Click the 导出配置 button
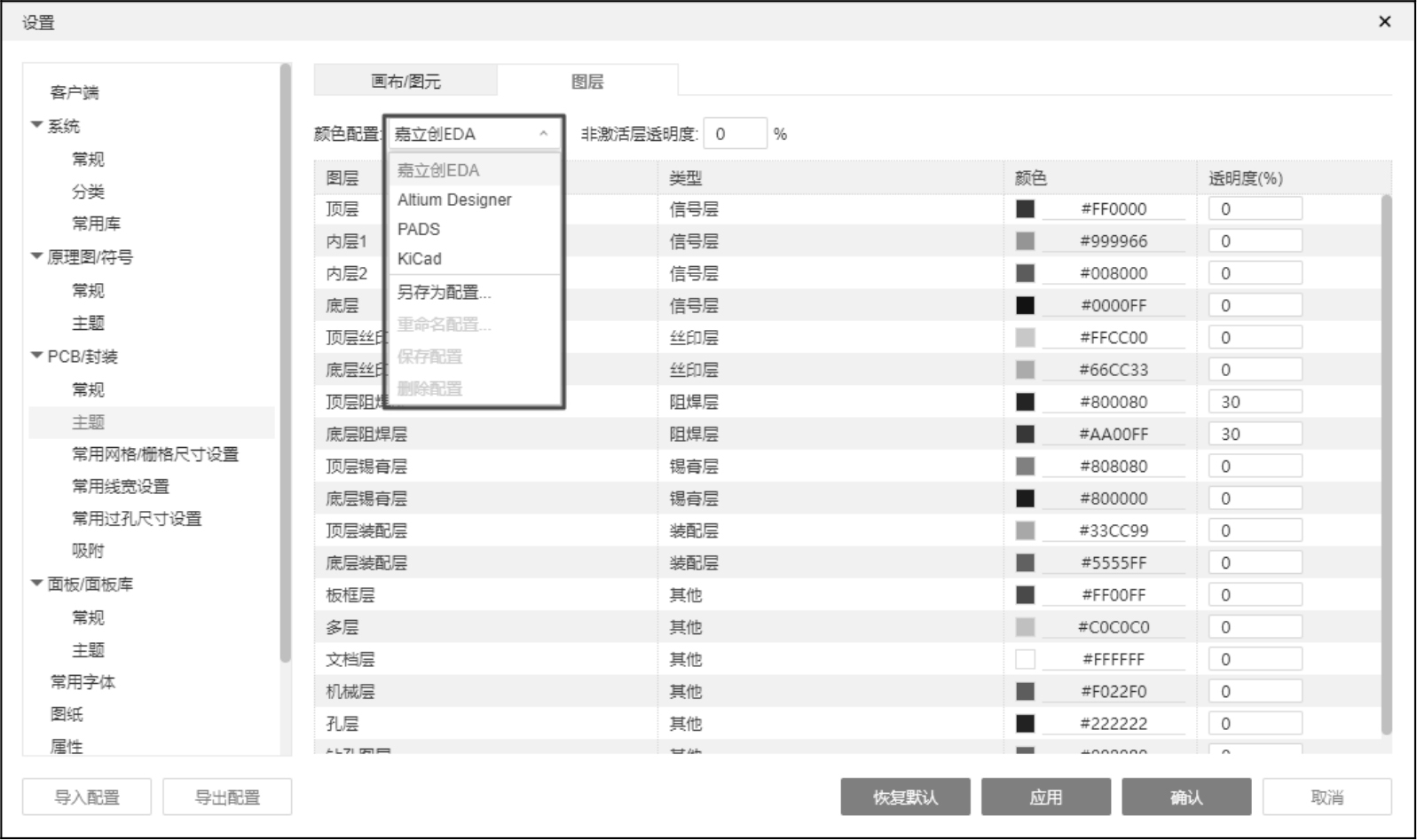Viewport: 1417px width, 840px height. pos(227,797)
